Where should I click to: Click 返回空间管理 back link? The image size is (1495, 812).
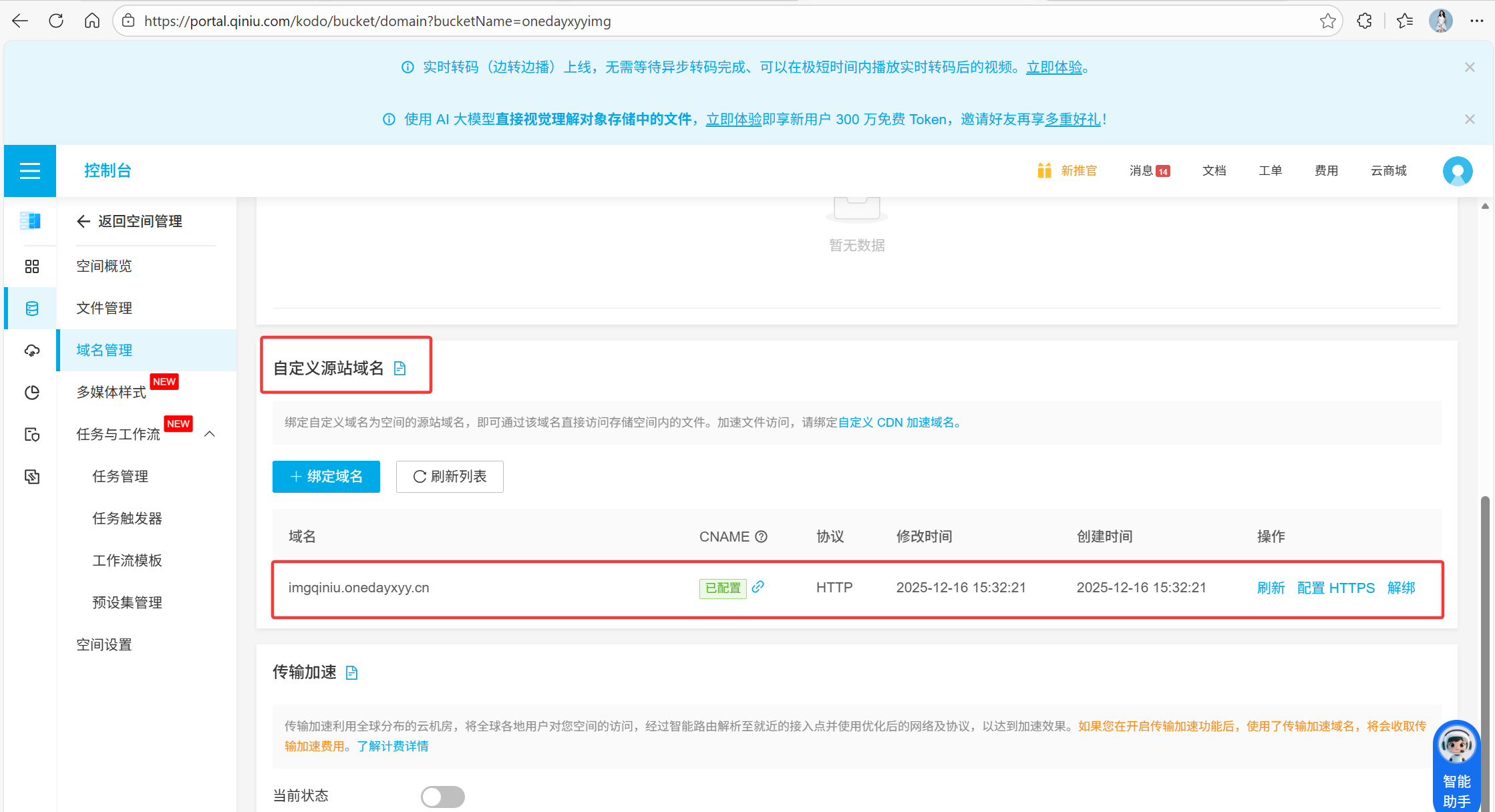[x=130, y=222]
